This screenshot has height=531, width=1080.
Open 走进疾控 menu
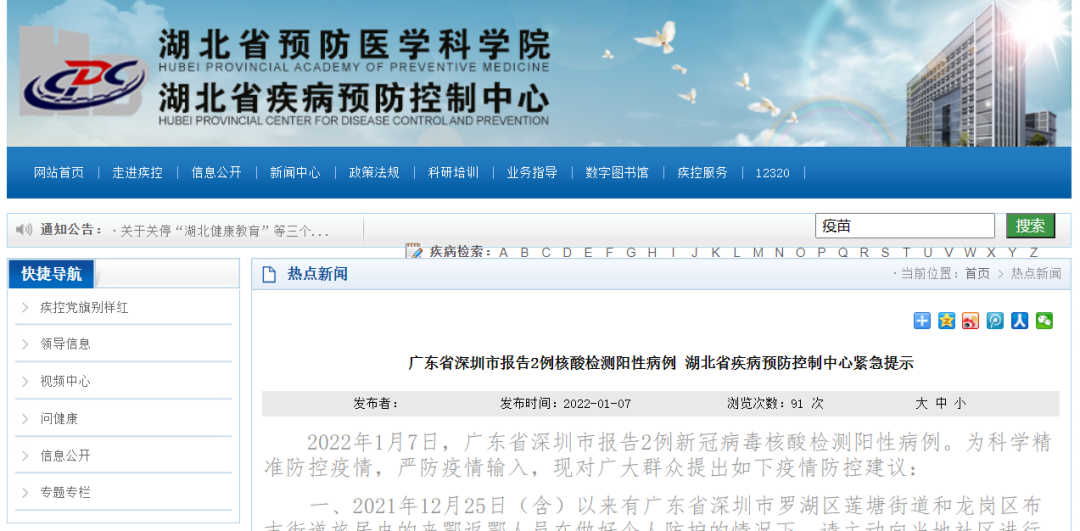click(138, 173)
